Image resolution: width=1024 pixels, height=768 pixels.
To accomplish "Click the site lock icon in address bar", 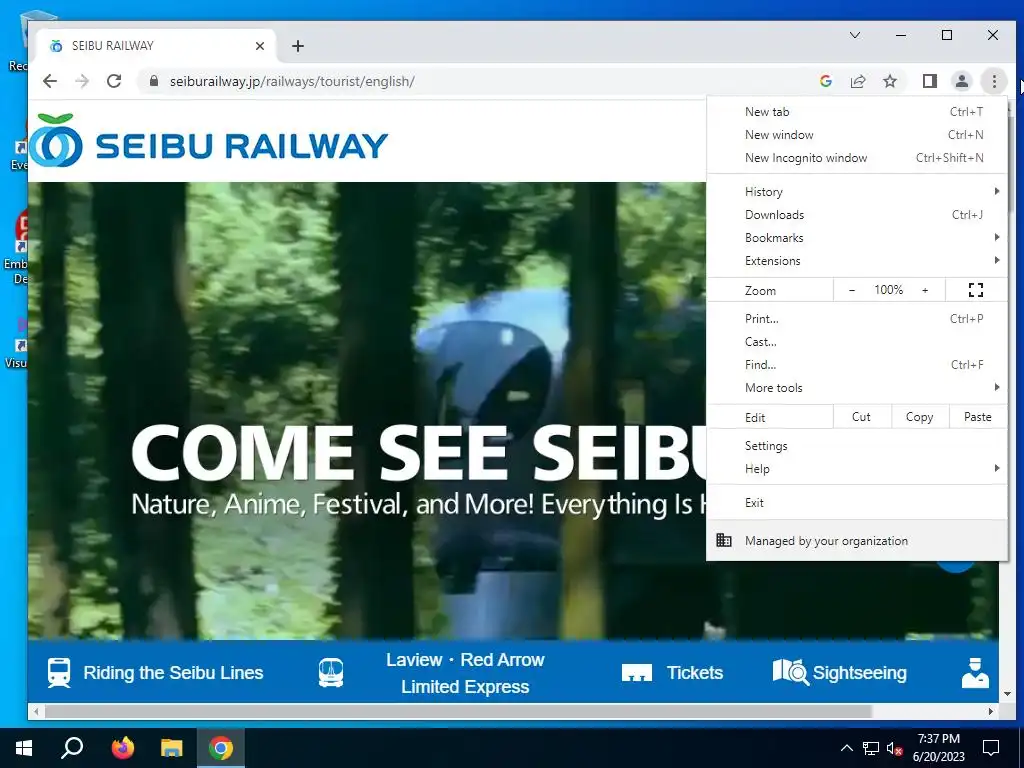I will coord(154,81).
